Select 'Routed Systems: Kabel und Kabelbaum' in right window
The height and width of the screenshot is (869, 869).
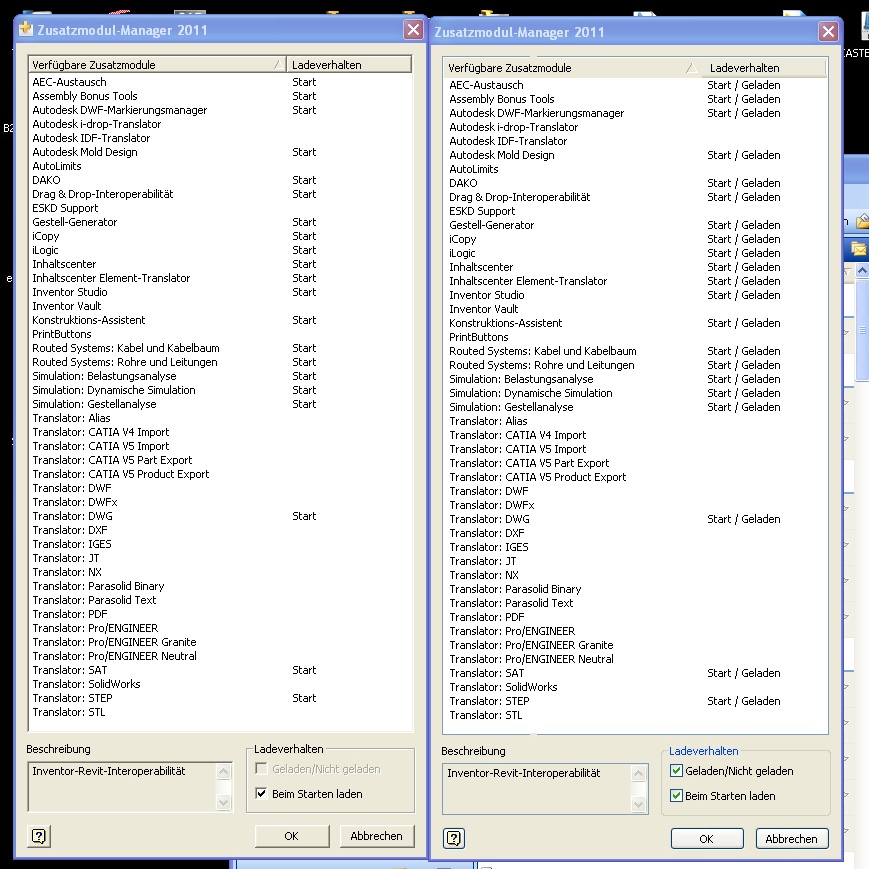pyautogui.click(x=543, y=351)
